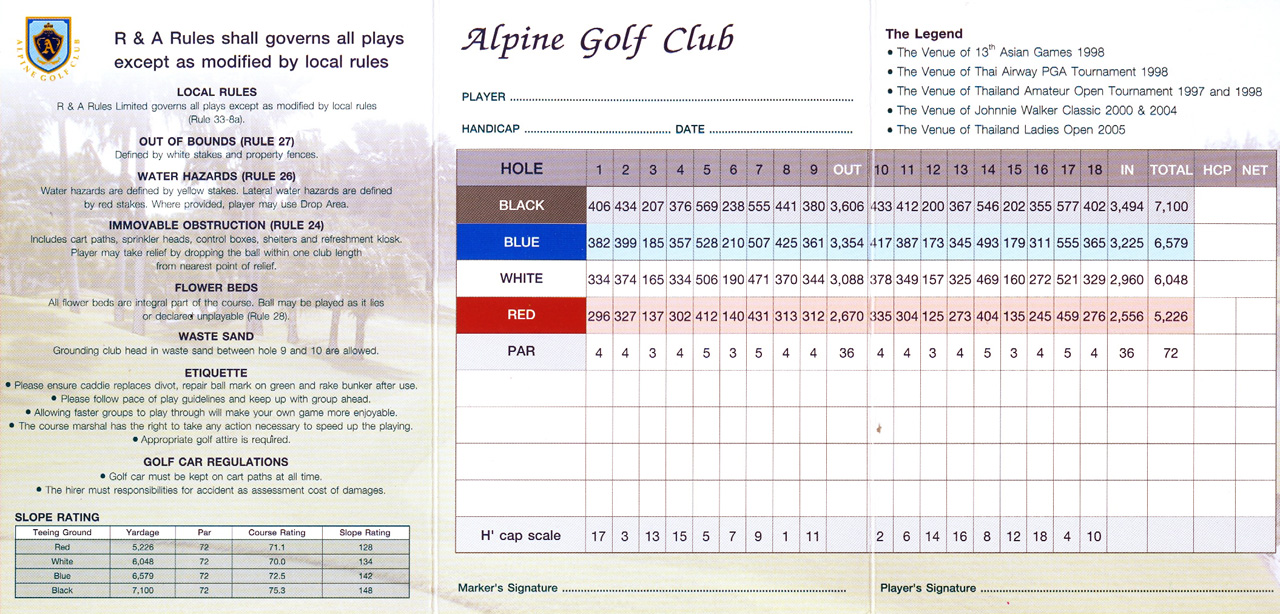This screenshot has width=1280, height=614.
Task: Click the Alpine Golf Club crest logo
Action: coord(47,46)
